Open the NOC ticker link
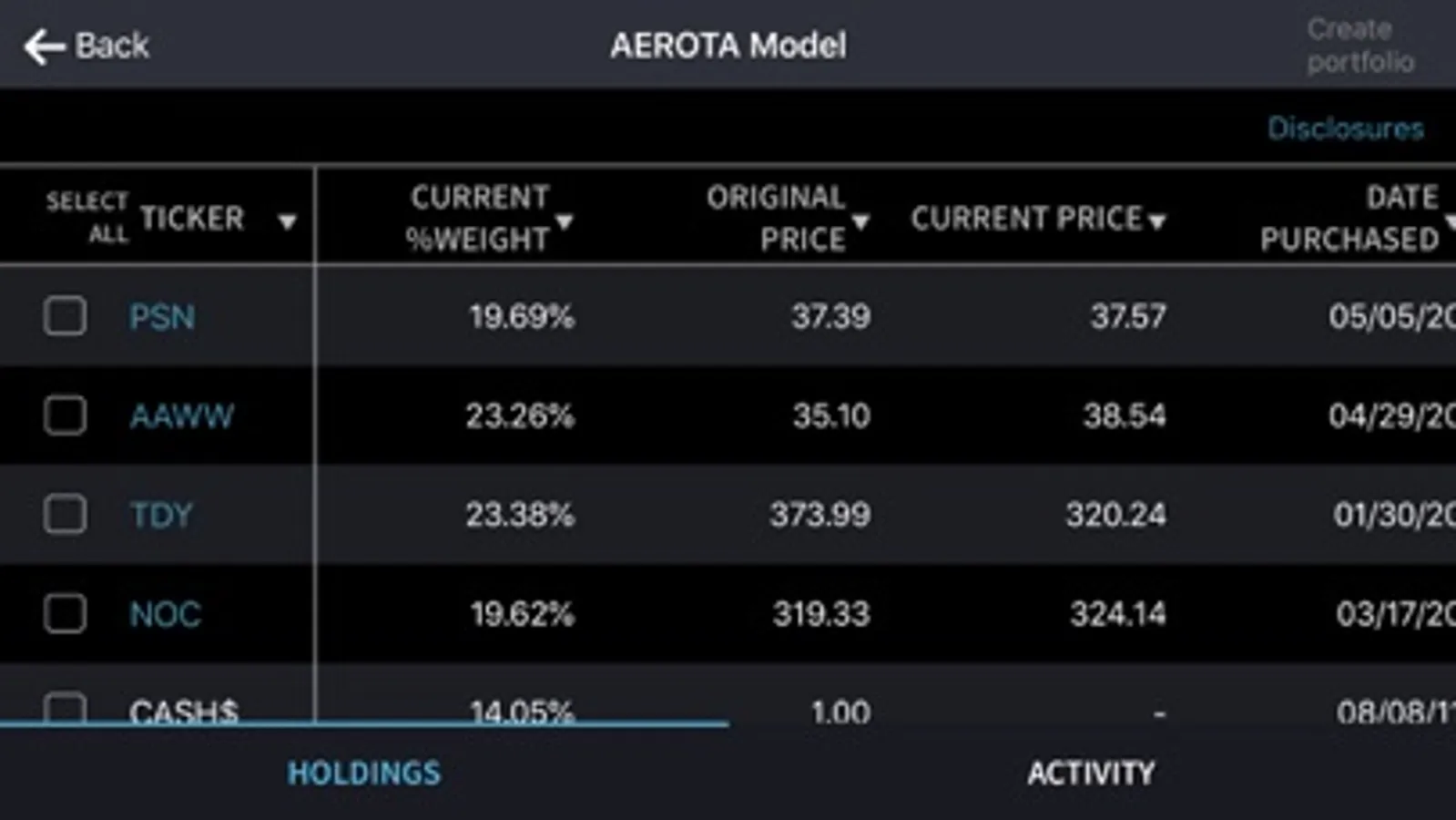Viewport: 1456px width, 820px height. click(x=165, y=614)
